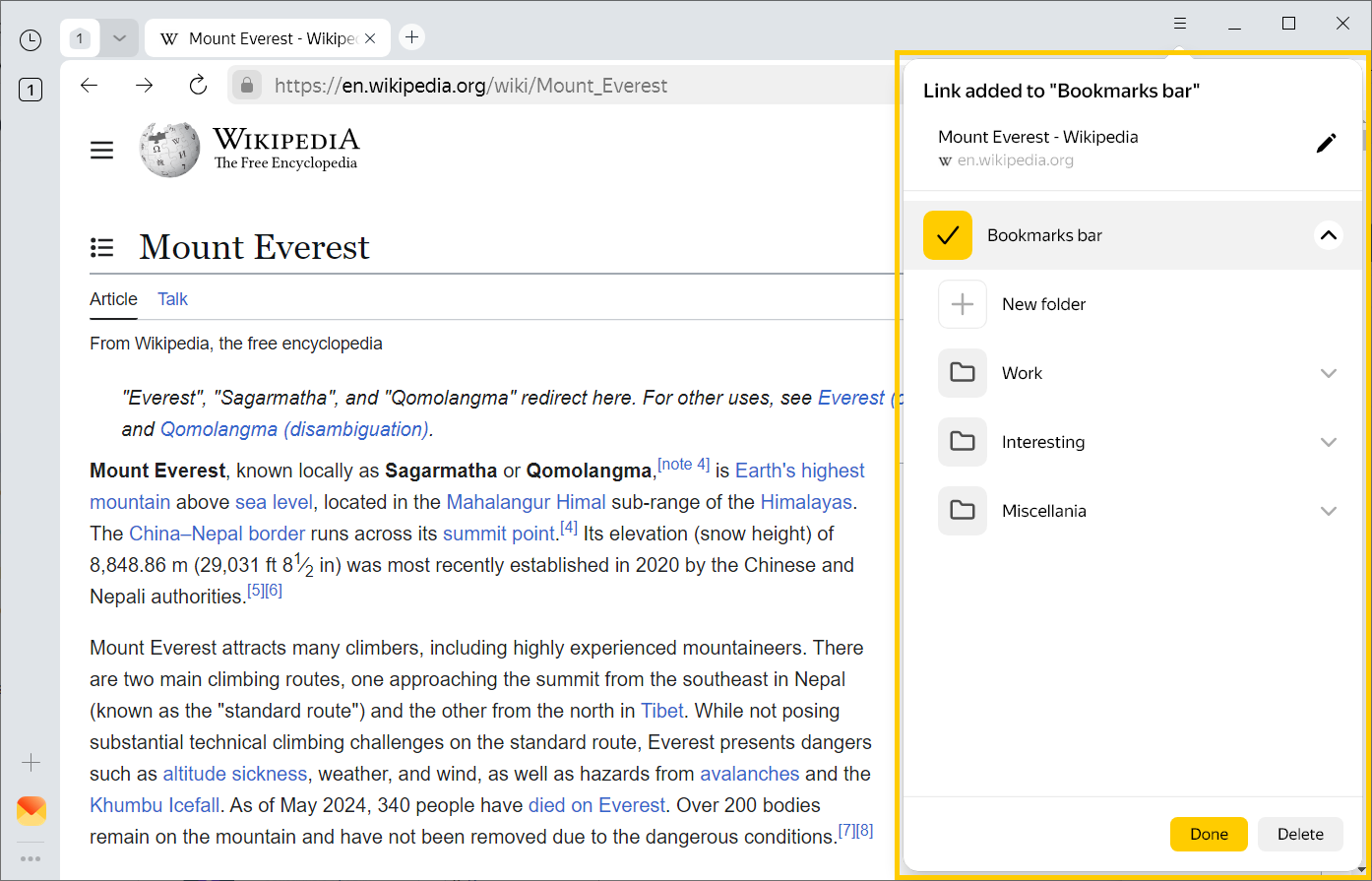The width and height of the screenshot is (1372, 881).
Task: Reload the page with refresh icon
Action: coord(198,86)
